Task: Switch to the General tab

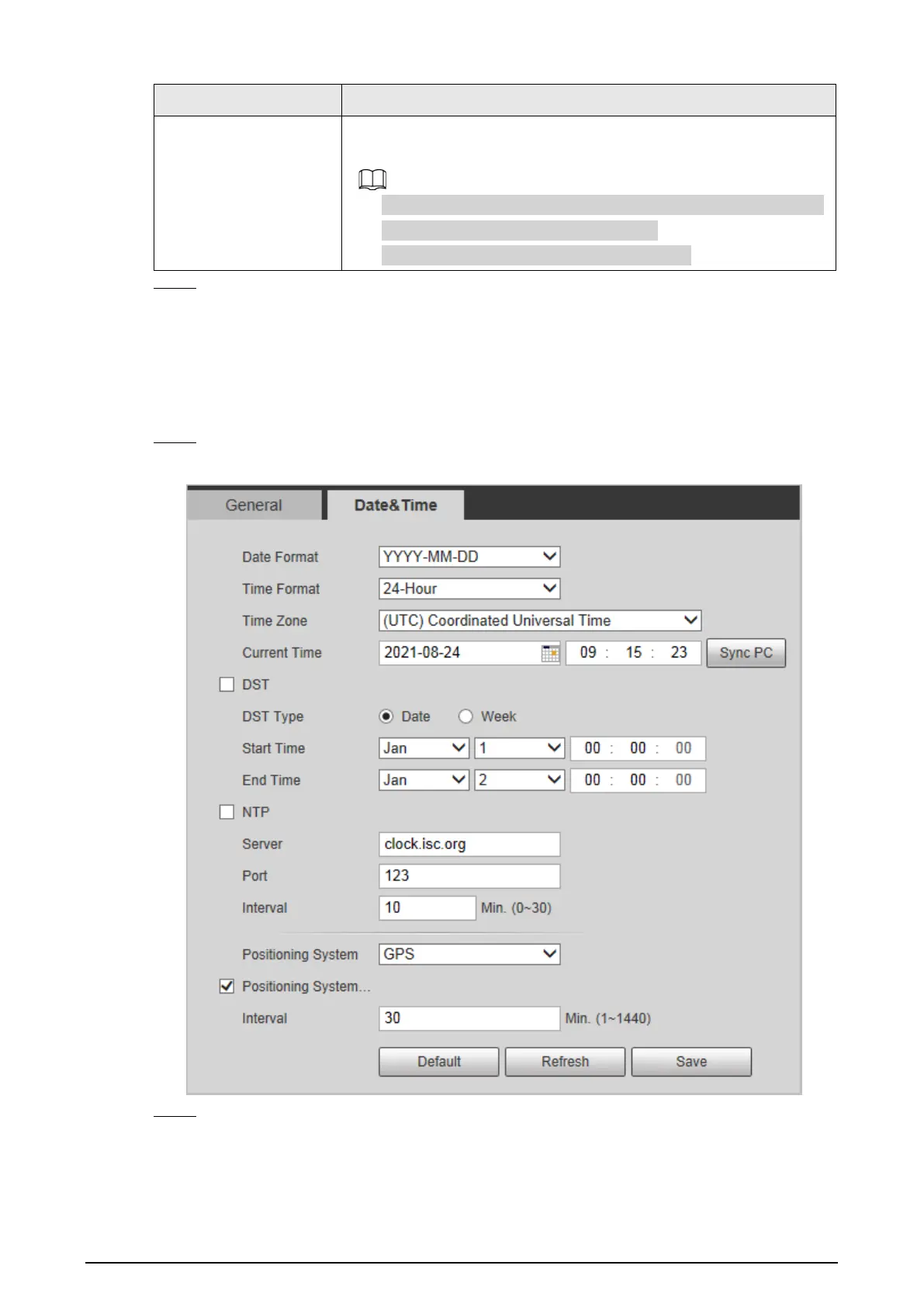Action: click(254, 505)
